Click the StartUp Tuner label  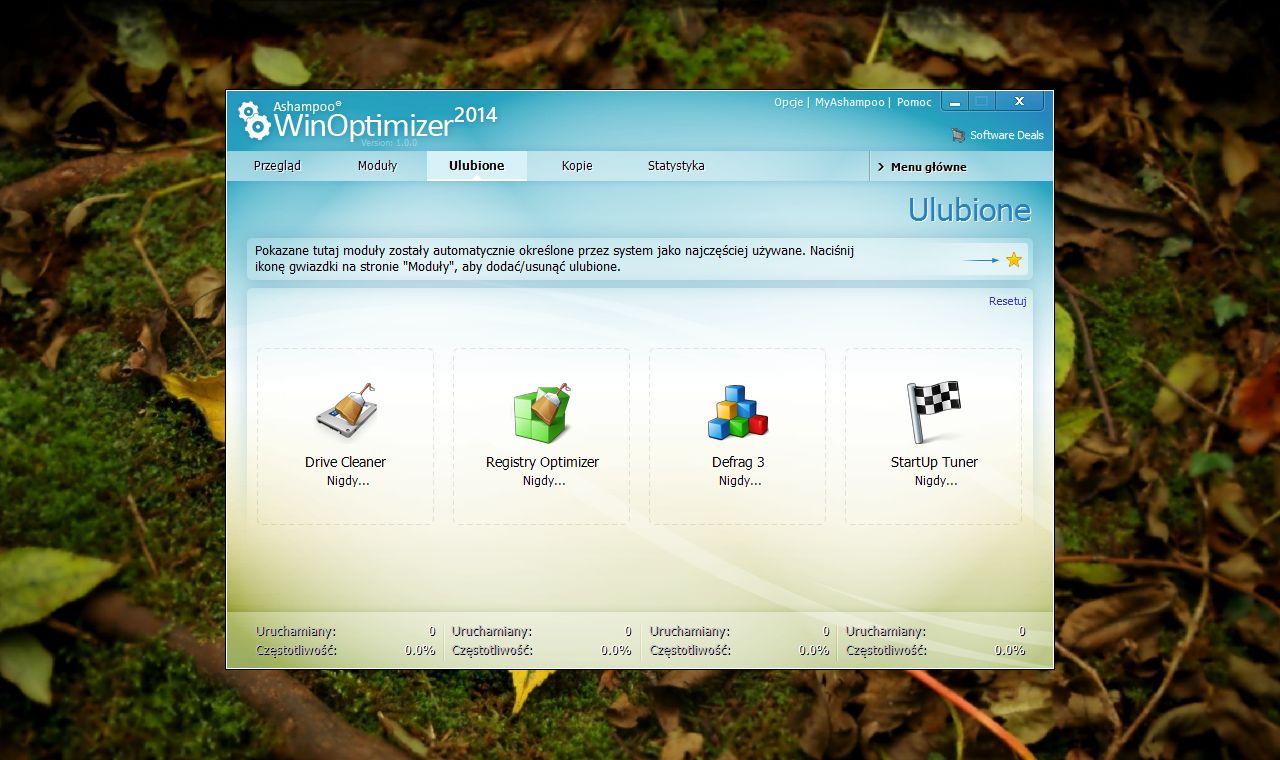(934, 462)
